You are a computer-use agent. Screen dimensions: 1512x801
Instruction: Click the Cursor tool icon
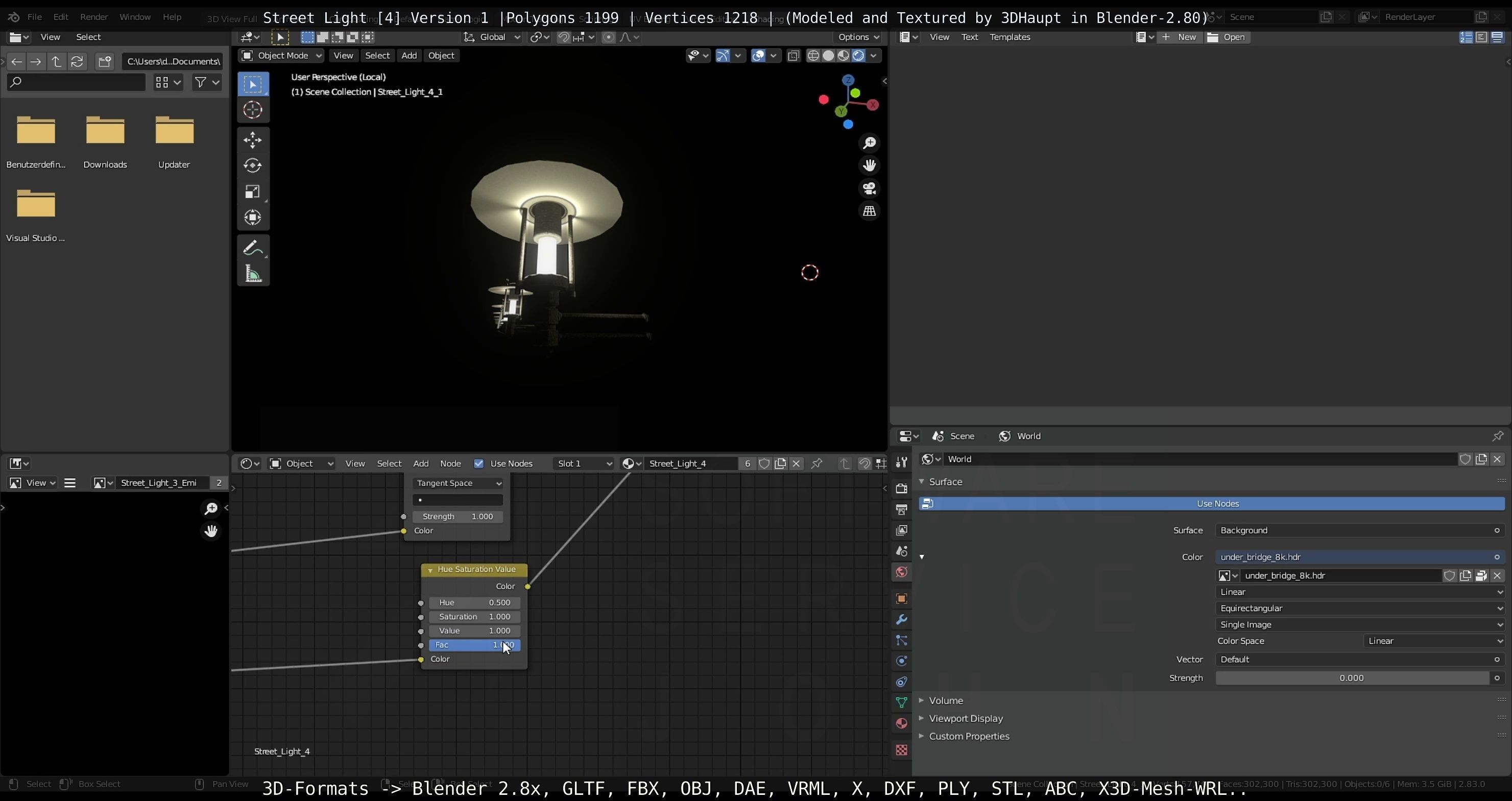click(x=252, y=110)
